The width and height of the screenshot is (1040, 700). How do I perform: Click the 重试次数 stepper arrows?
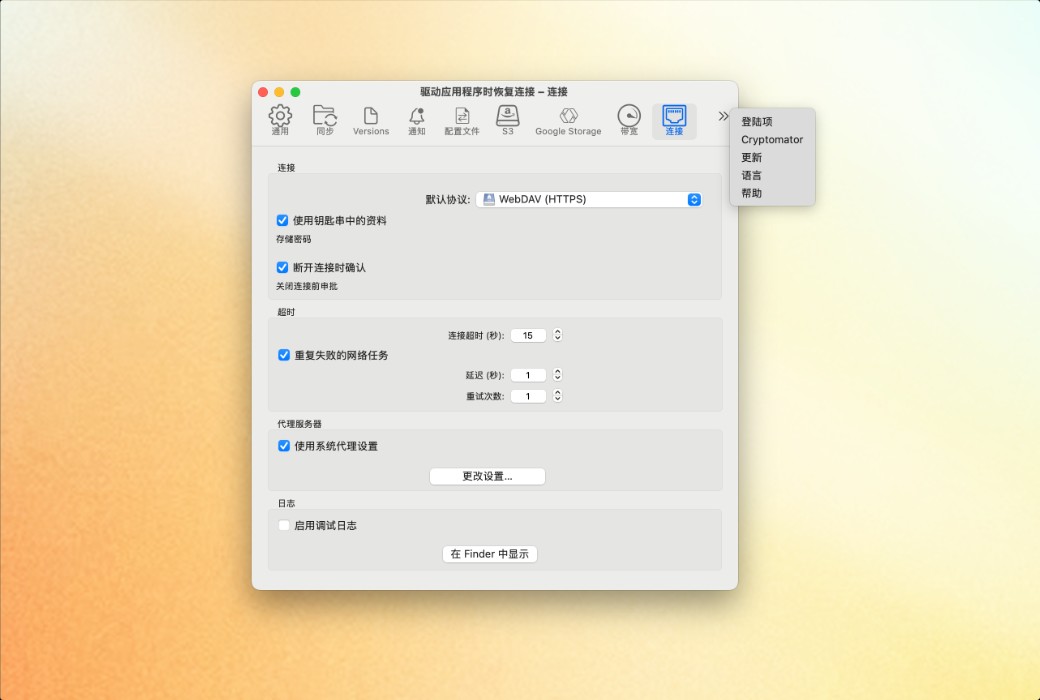pyautogui.click(x=558, y=396)
